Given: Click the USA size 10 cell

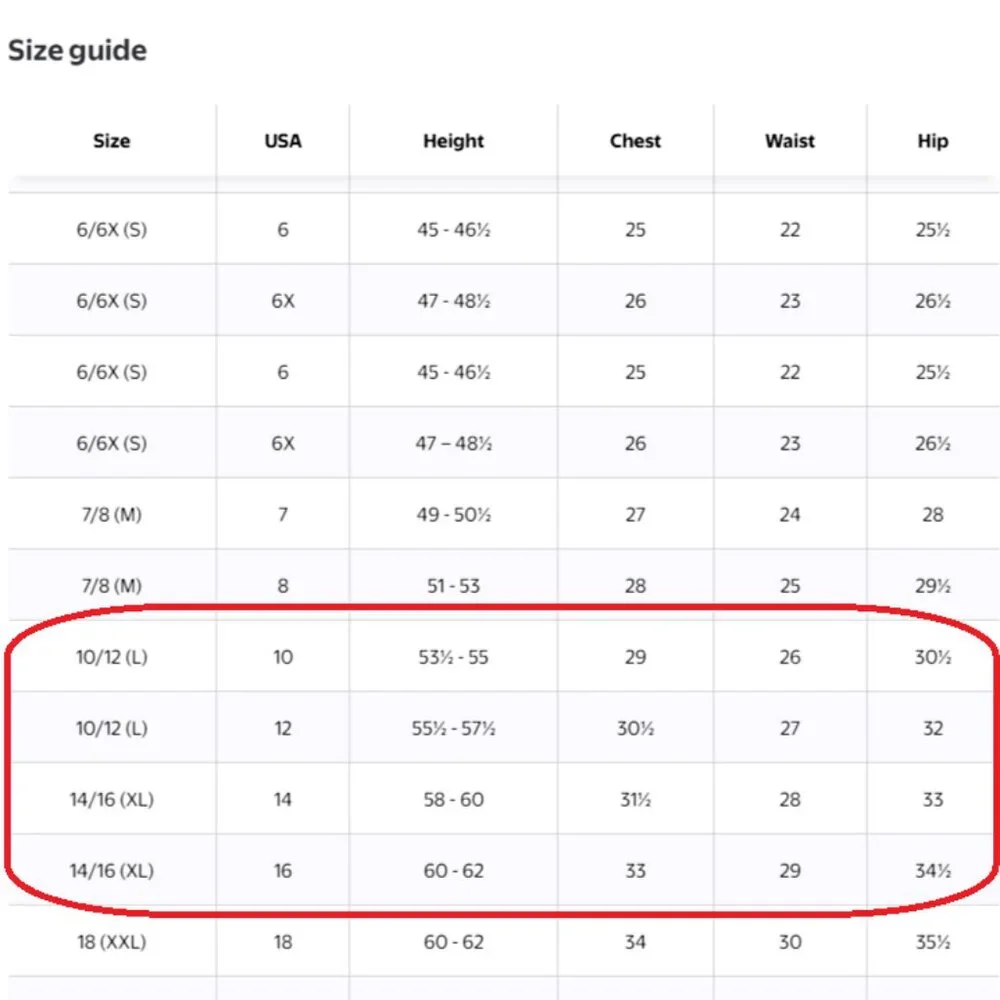Looking at the screenshot, I should 283,657.
